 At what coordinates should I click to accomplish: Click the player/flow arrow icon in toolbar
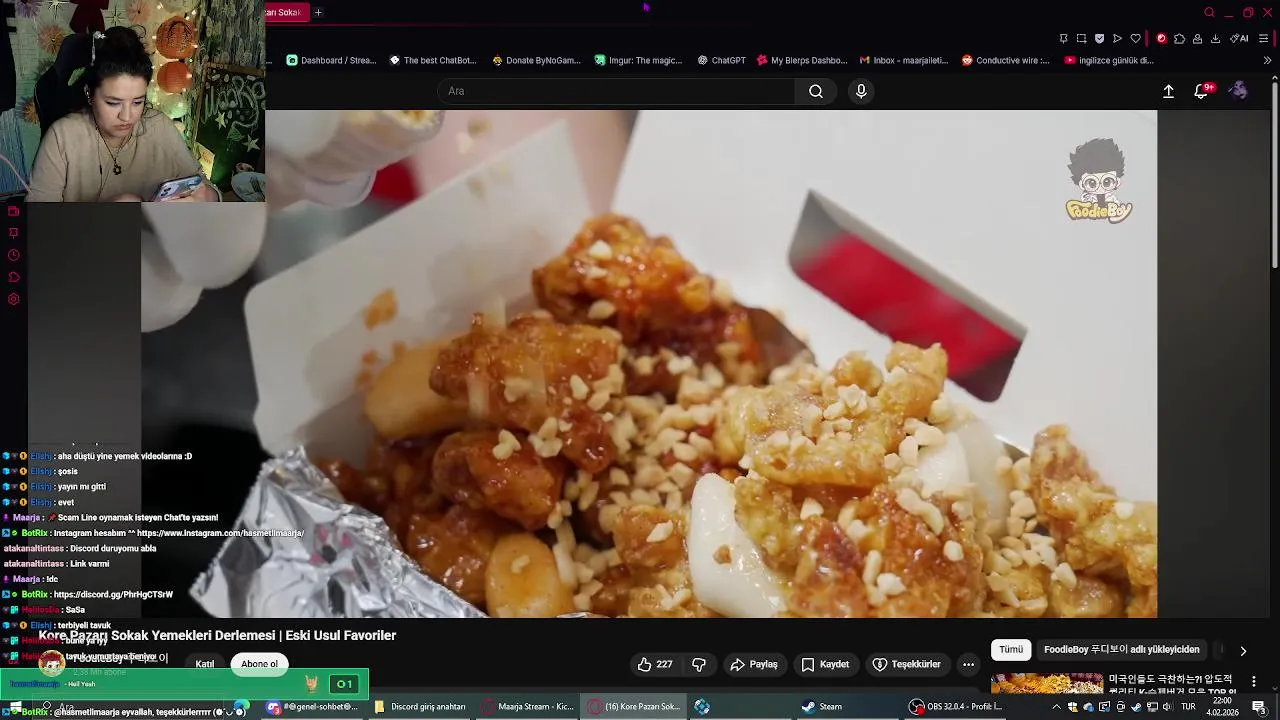pyautogui.click(x=1117, y=39)
